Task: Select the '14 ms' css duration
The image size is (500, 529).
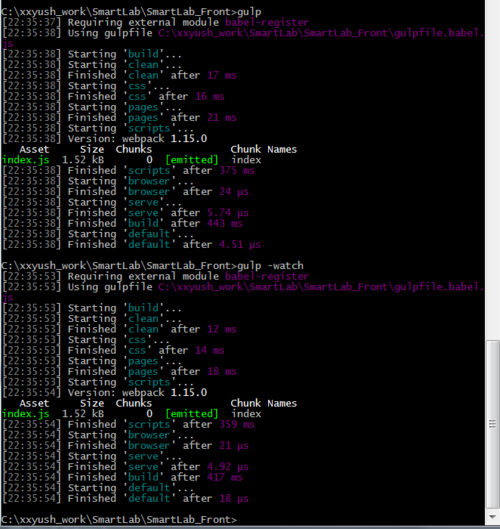Action: point(210,350)
